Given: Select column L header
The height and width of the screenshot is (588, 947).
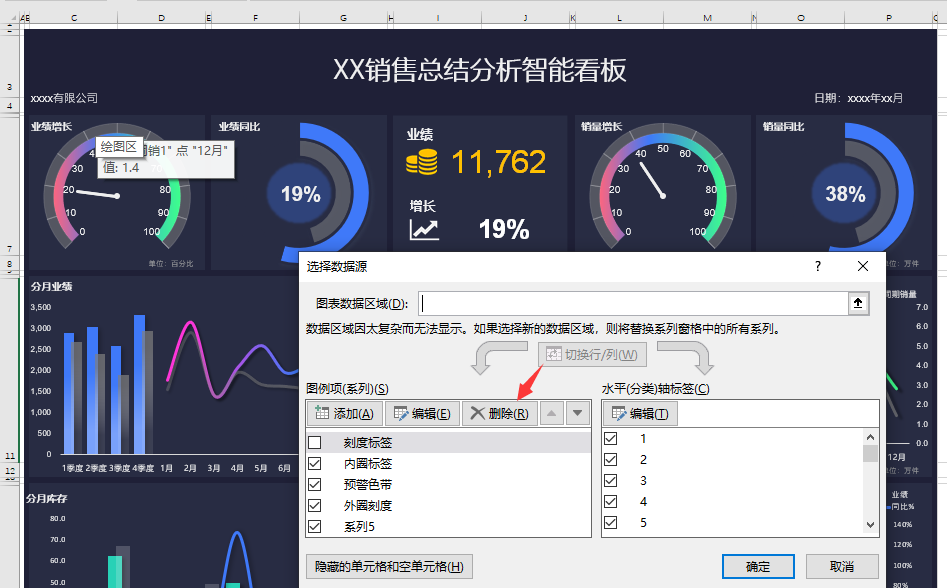Looking at the screenshot, I should (x=620, y=18).
